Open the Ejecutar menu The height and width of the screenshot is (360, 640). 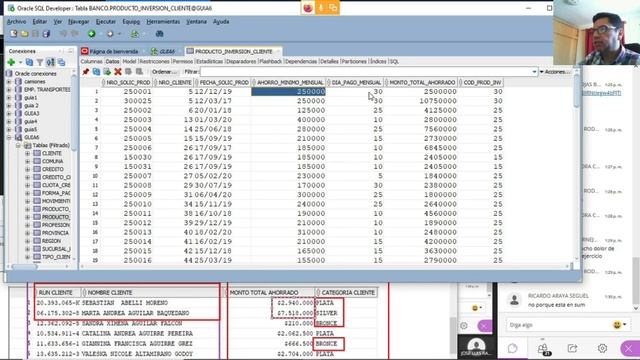click(106, 22)
